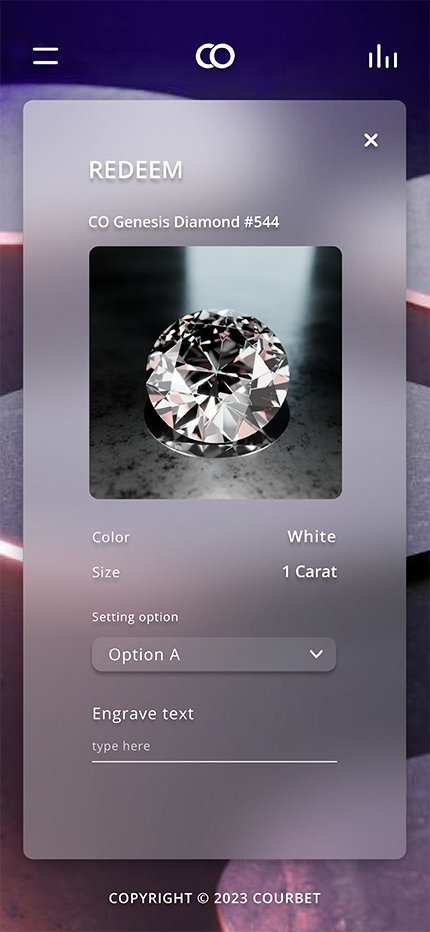Click the Copyright 2023 Courbet footer text

coord(215,898)
